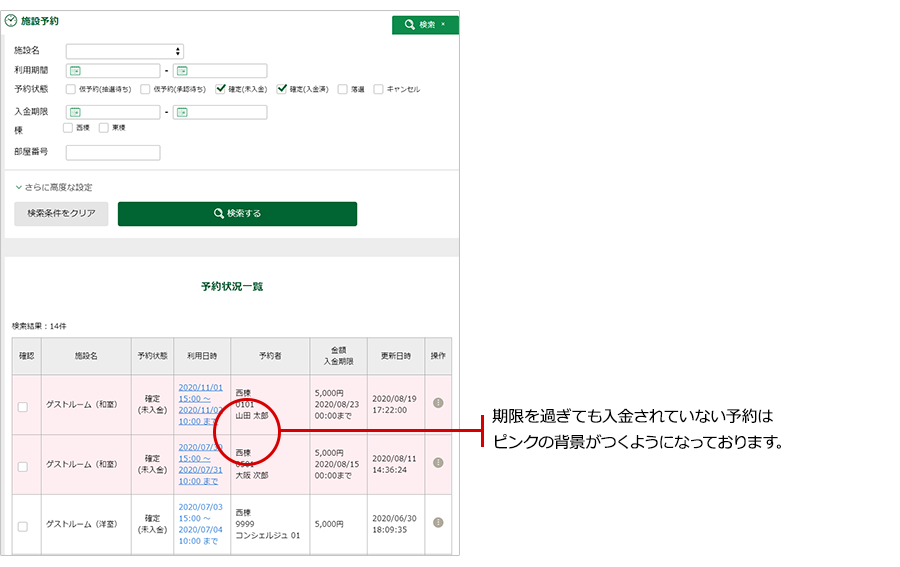Open calendar icon for 利用期間 end date

coord(182,71)
